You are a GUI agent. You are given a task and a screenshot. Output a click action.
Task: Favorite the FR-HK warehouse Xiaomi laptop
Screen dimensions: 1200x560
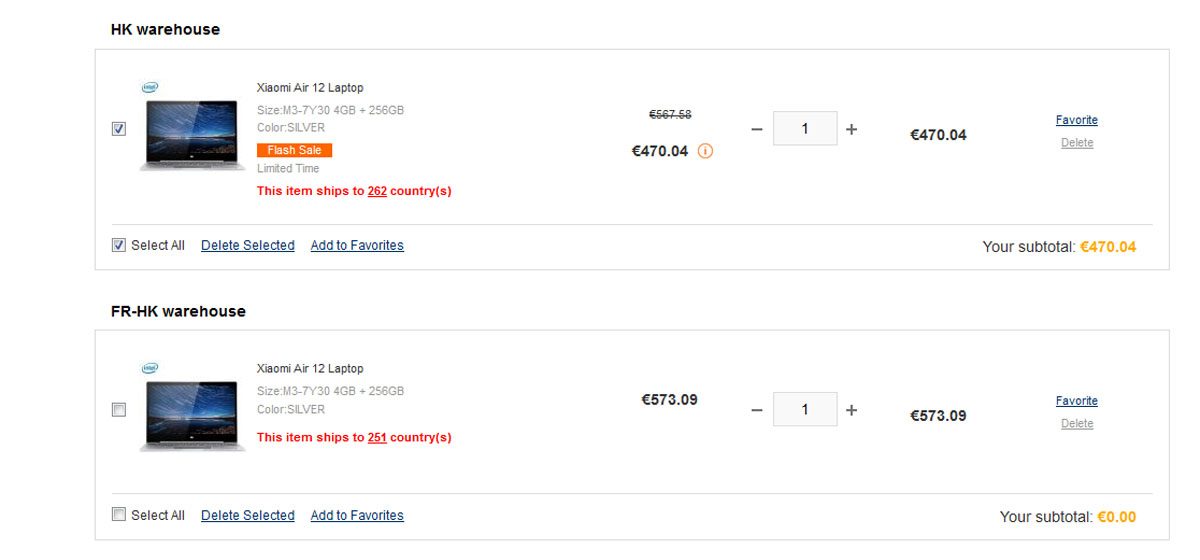tap(1076, 401)
